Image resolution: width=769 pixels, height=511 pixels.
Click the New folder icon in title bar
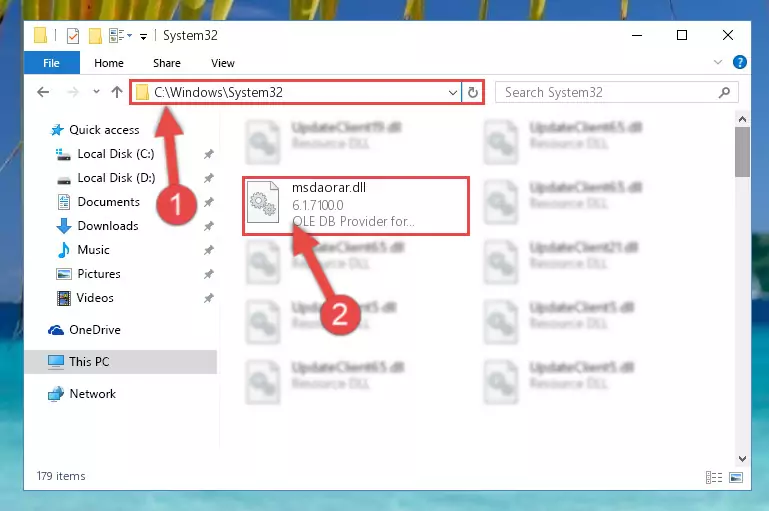(x=95, y=36)
